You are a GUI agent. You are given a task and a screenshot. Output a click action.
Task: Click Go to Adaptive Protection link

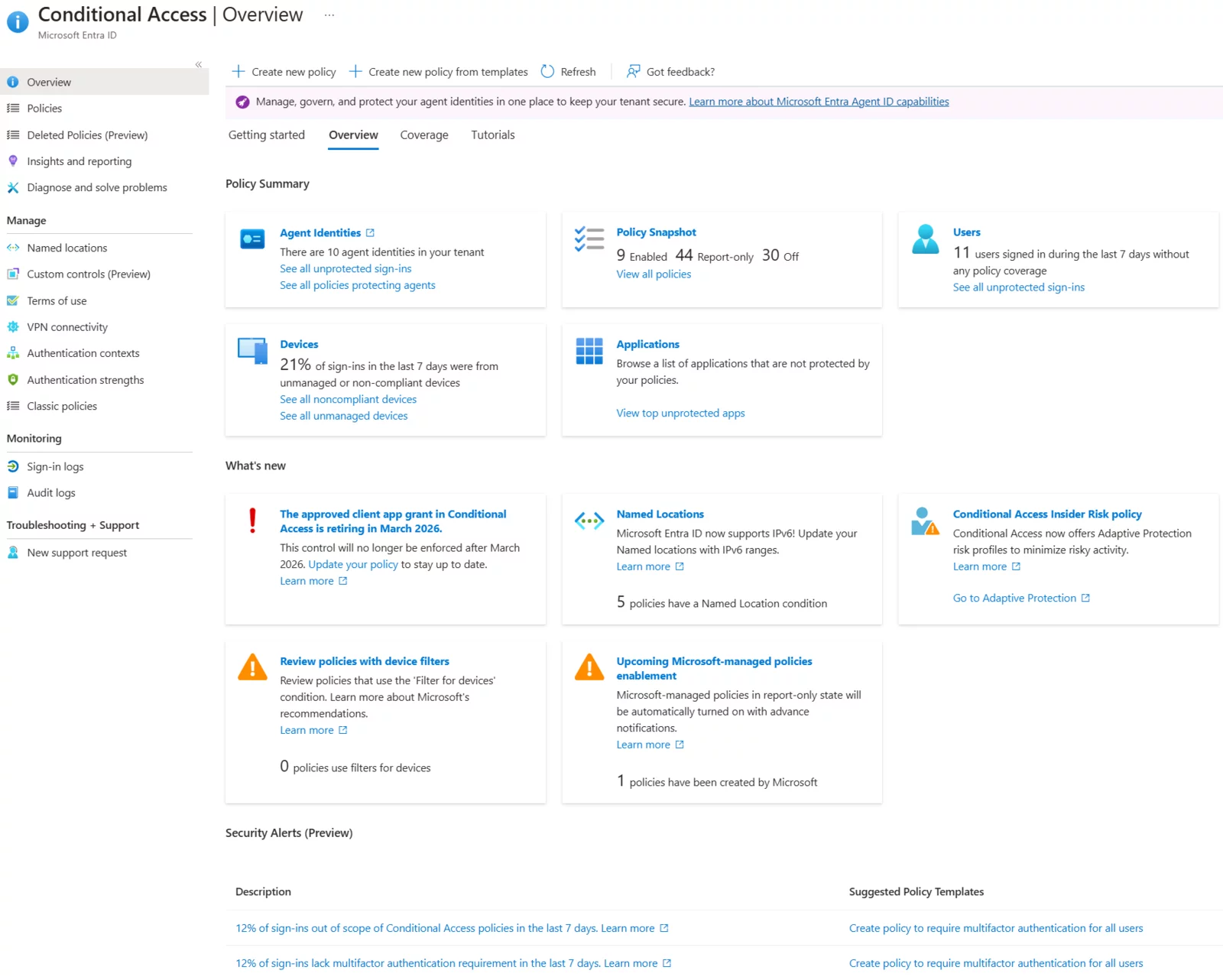(1014, 599)
